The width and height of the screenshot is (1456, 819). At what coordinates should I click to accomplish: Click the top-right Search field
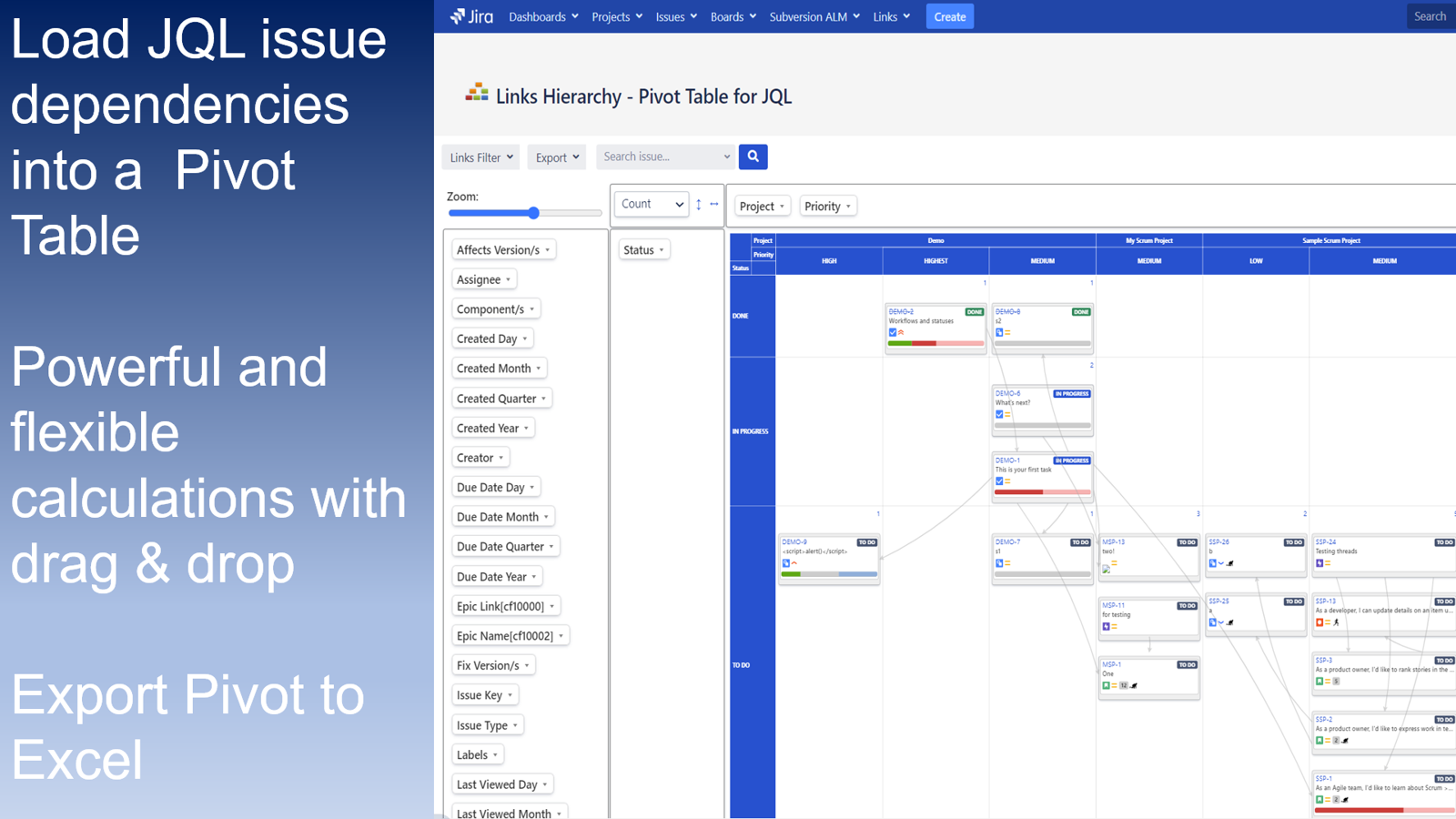pyautogui.click(x=1431, y=16)
